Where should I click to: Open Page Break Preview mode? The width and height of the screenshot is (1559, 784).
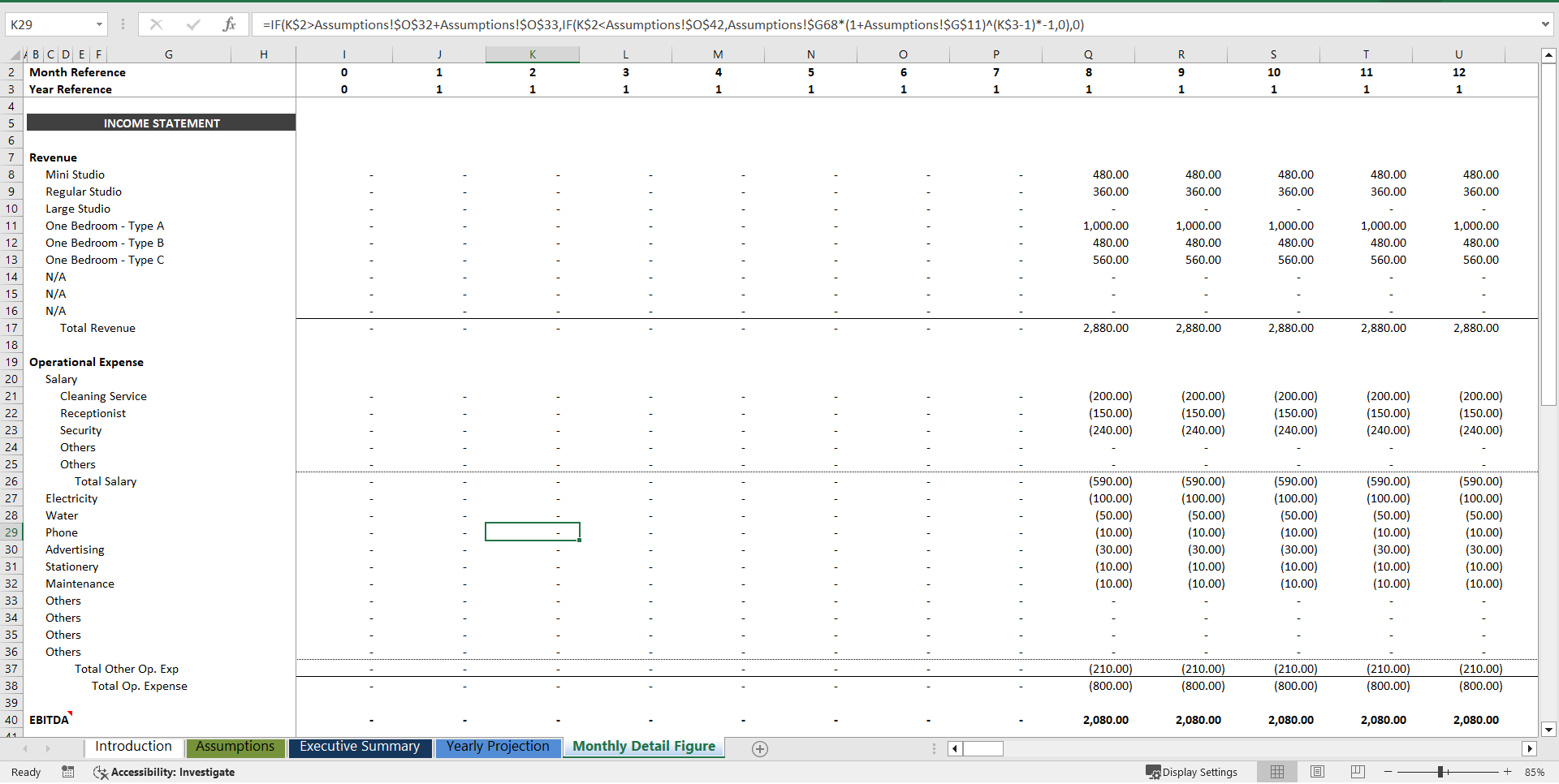pos(1357,771)
